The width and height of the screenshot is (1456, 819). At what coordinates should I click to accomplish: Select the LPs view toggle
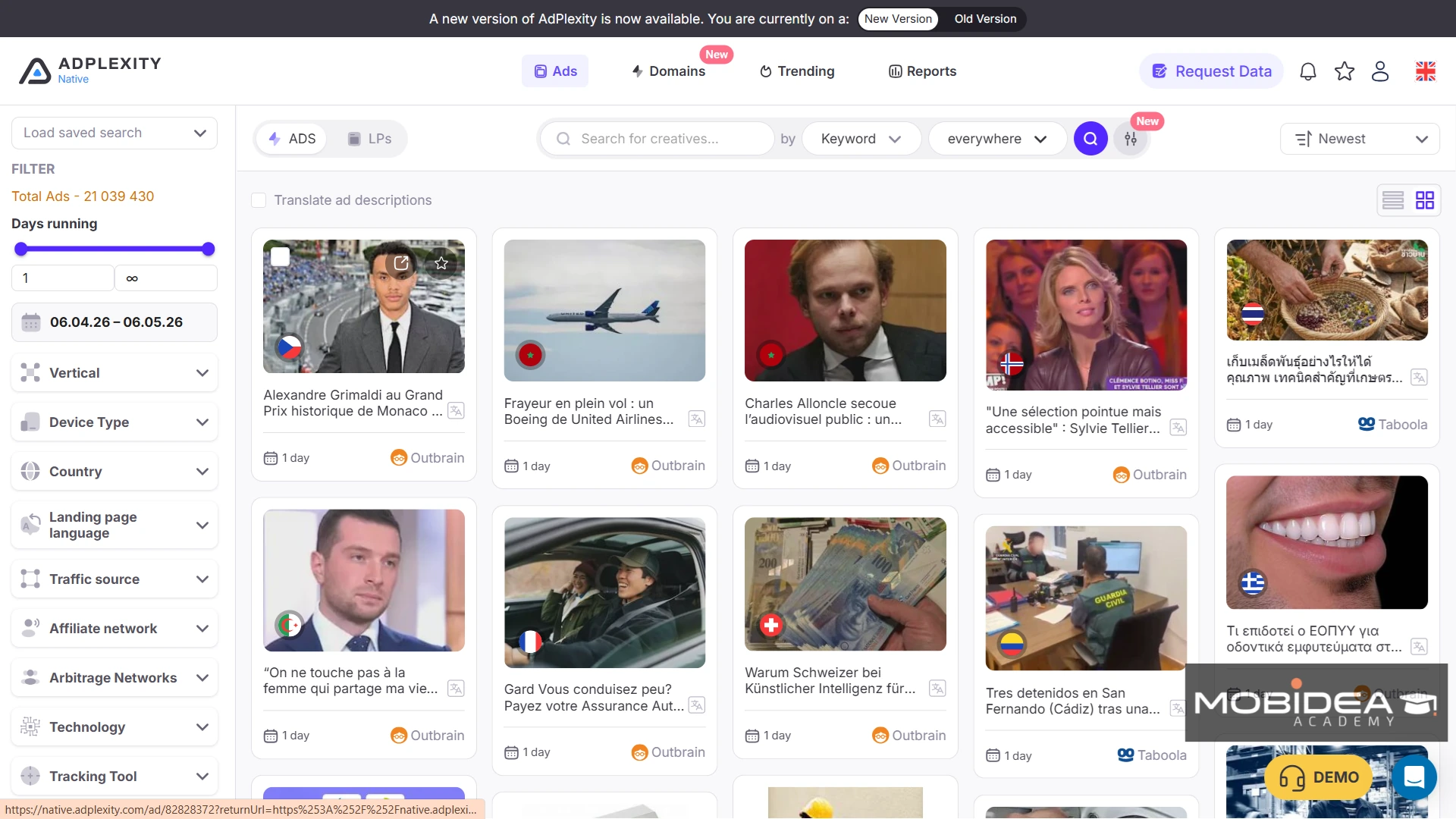369,139
